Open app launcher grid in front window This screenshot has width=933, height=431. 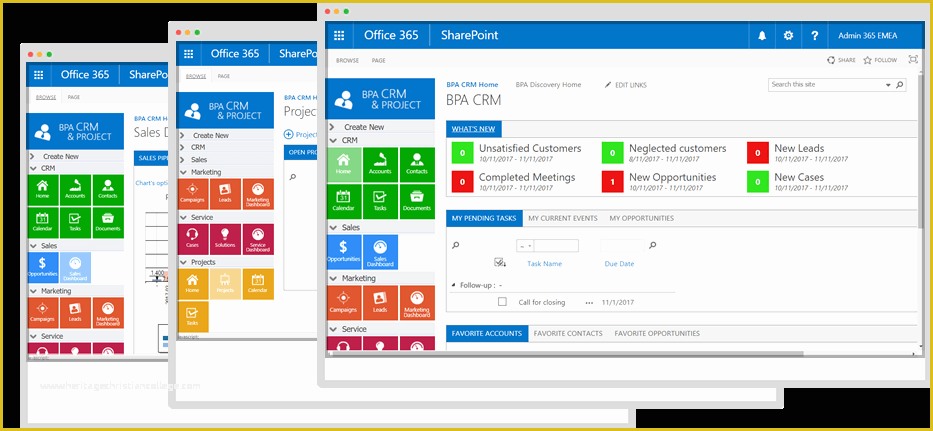tap(339, 35)
